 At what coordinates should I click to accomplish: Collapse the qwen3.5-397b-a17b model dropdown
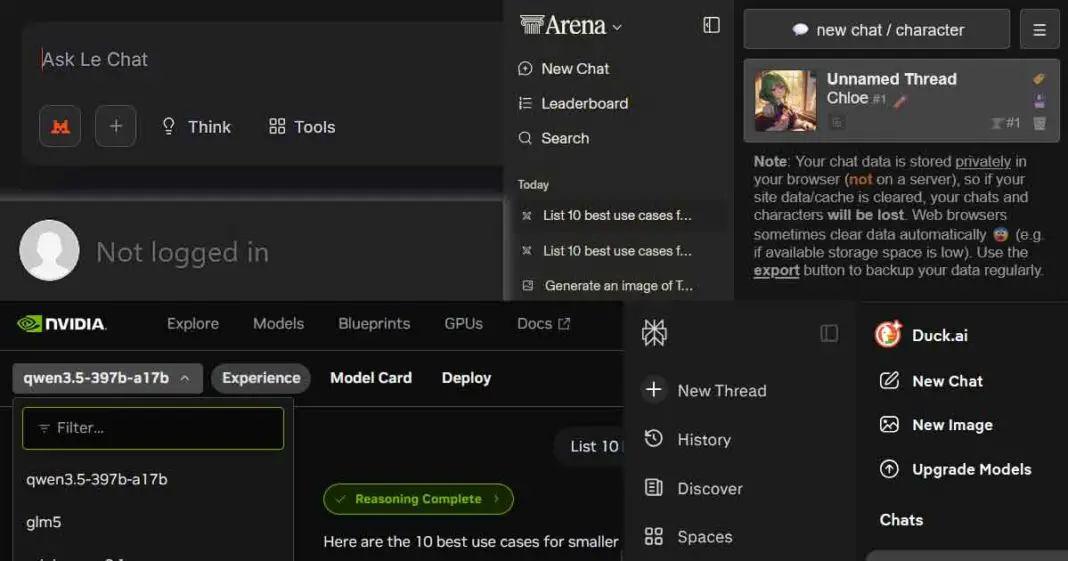pos(108,379)
